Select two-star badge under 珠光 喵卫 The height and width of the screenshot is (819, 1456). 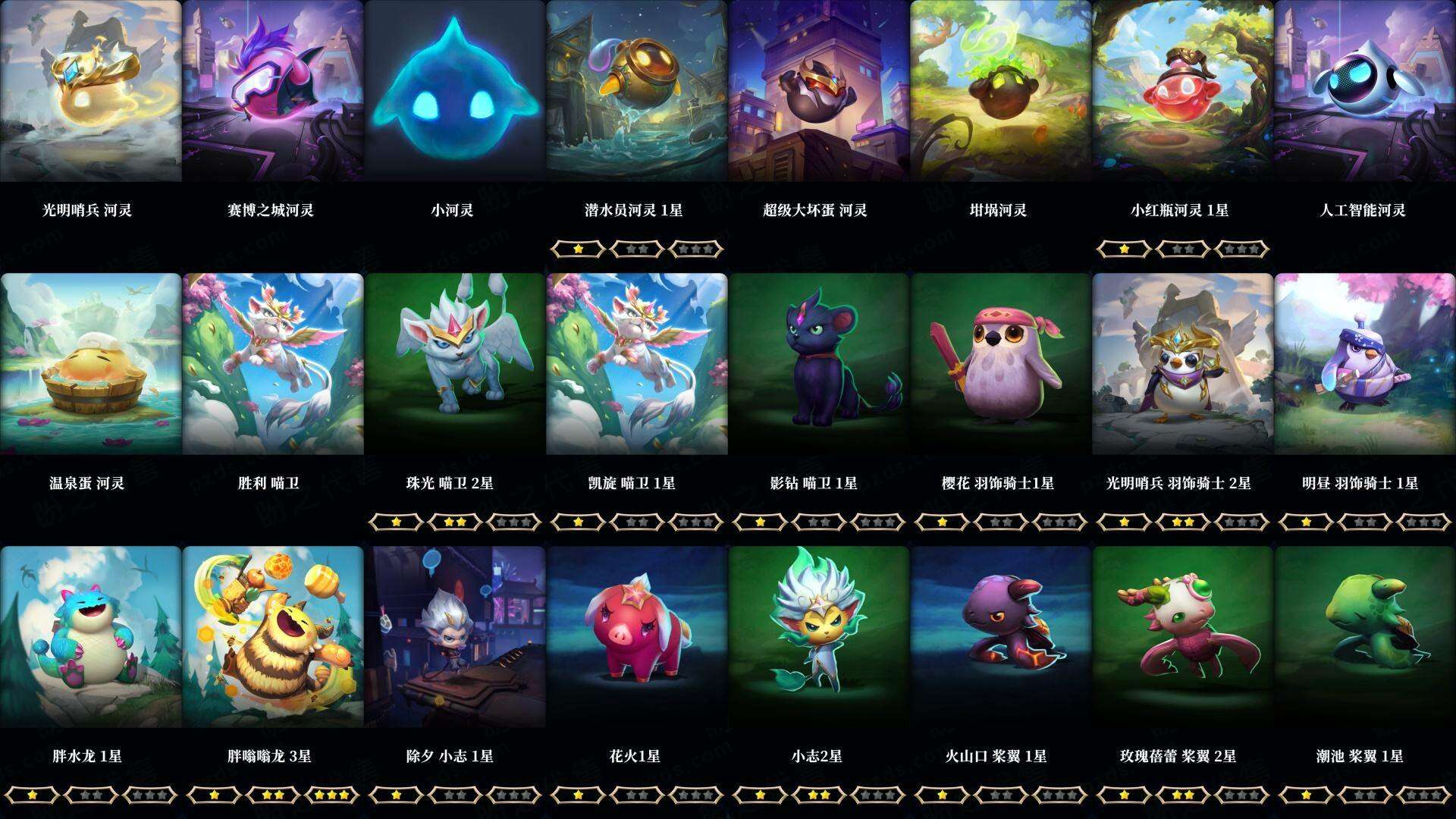455,522
